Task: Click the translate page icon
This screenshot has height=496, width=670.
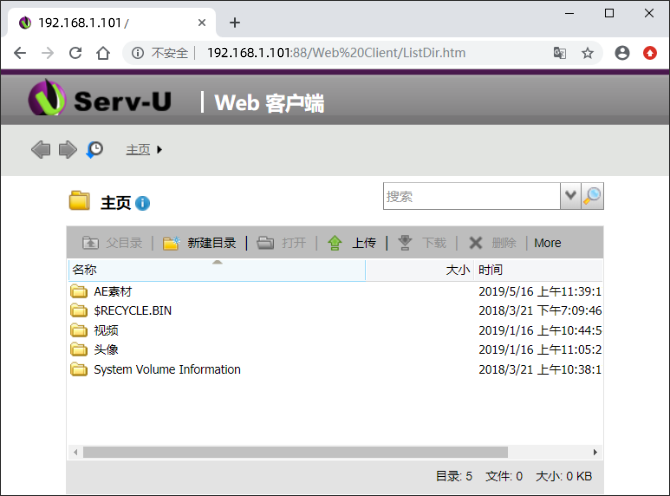Action: (x=560, y=53)
